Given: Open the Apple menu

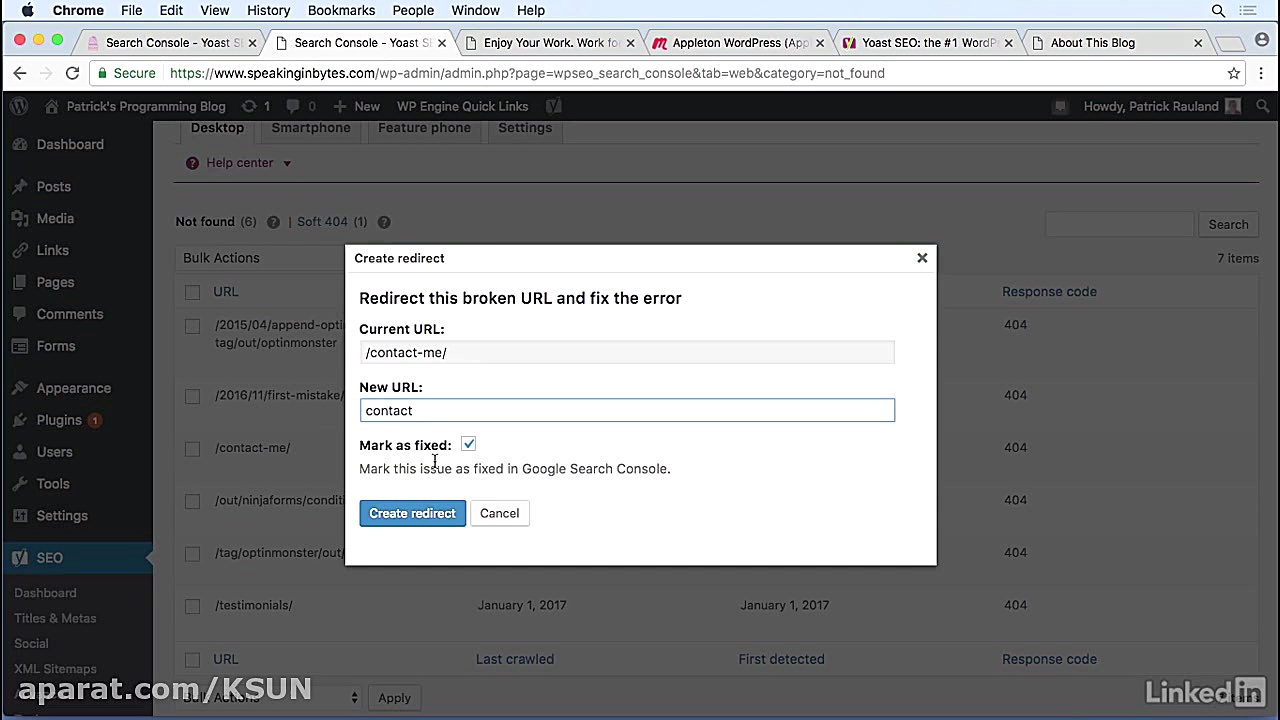Looking at the screenshot, I should [27, 11].
